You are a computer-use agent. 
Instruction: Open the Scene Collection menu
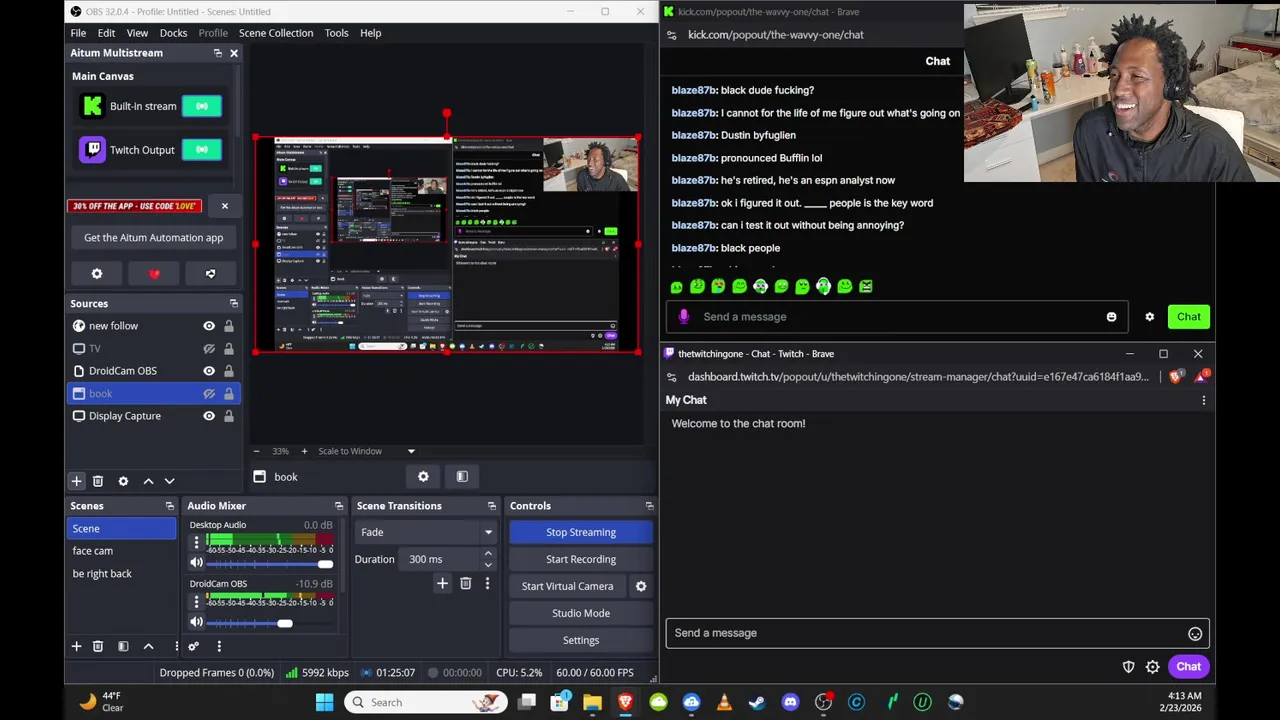tap(276, 33)
